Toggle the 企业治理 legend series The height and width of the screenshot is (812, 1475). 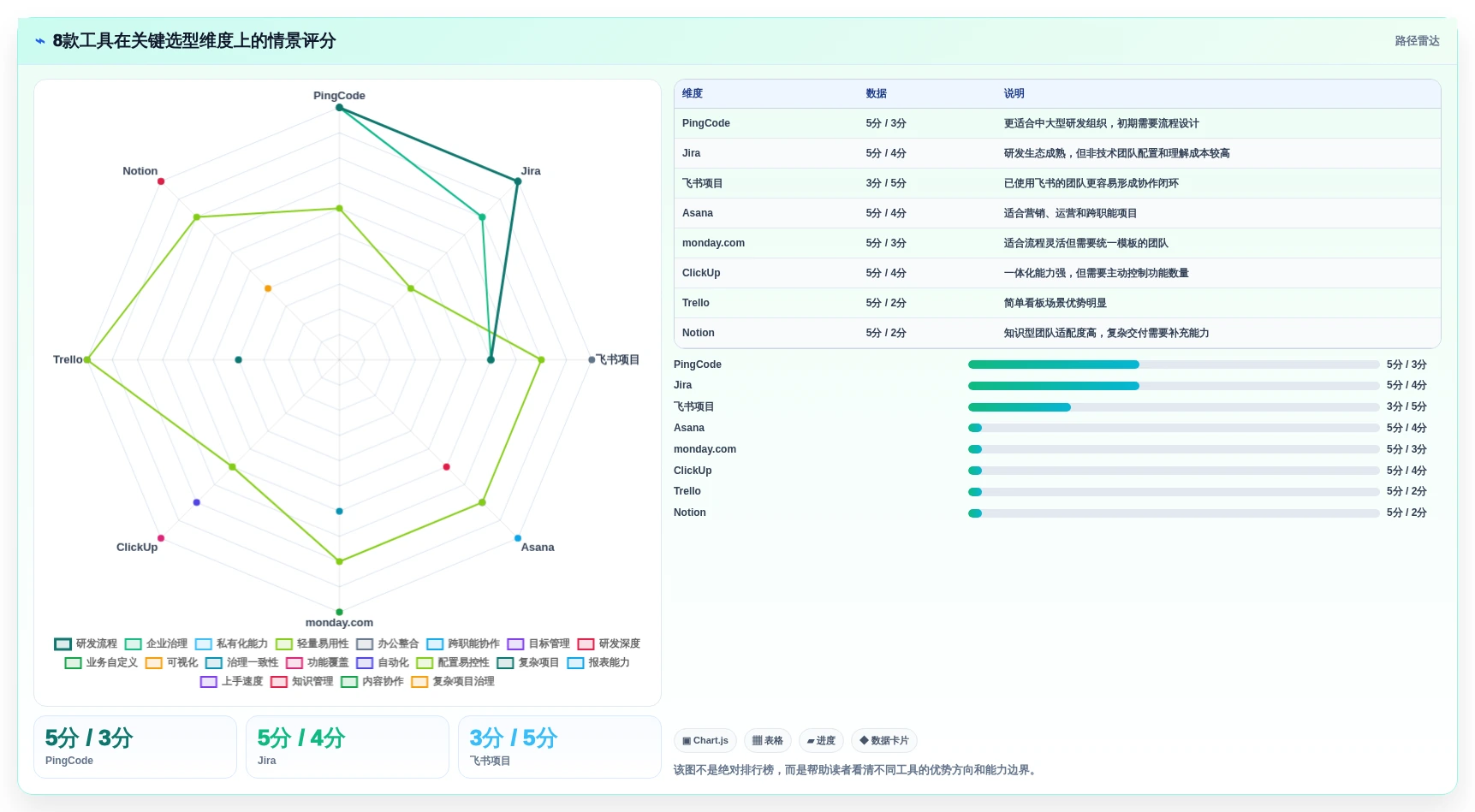[156, 643]
